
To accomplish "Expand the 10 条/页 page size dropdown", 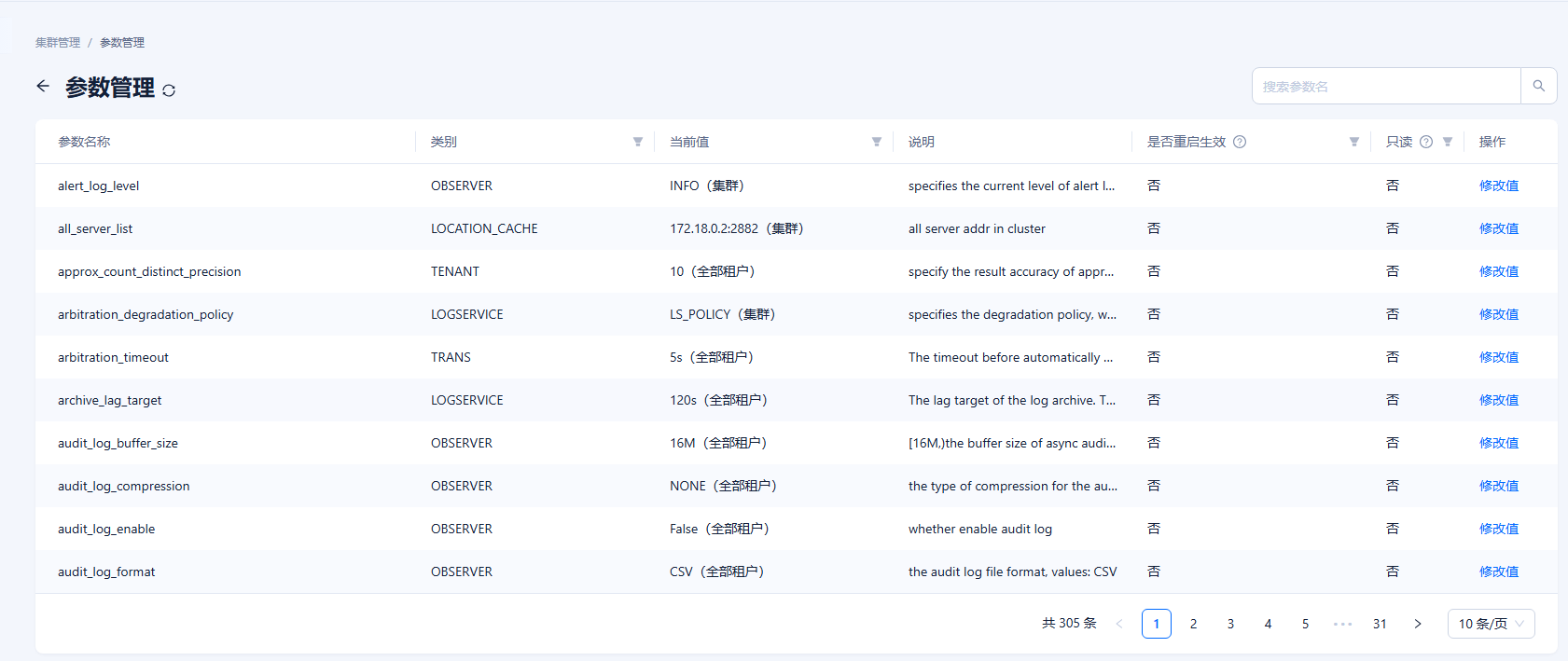I will pyautogui.click(x=1491, y=624).
